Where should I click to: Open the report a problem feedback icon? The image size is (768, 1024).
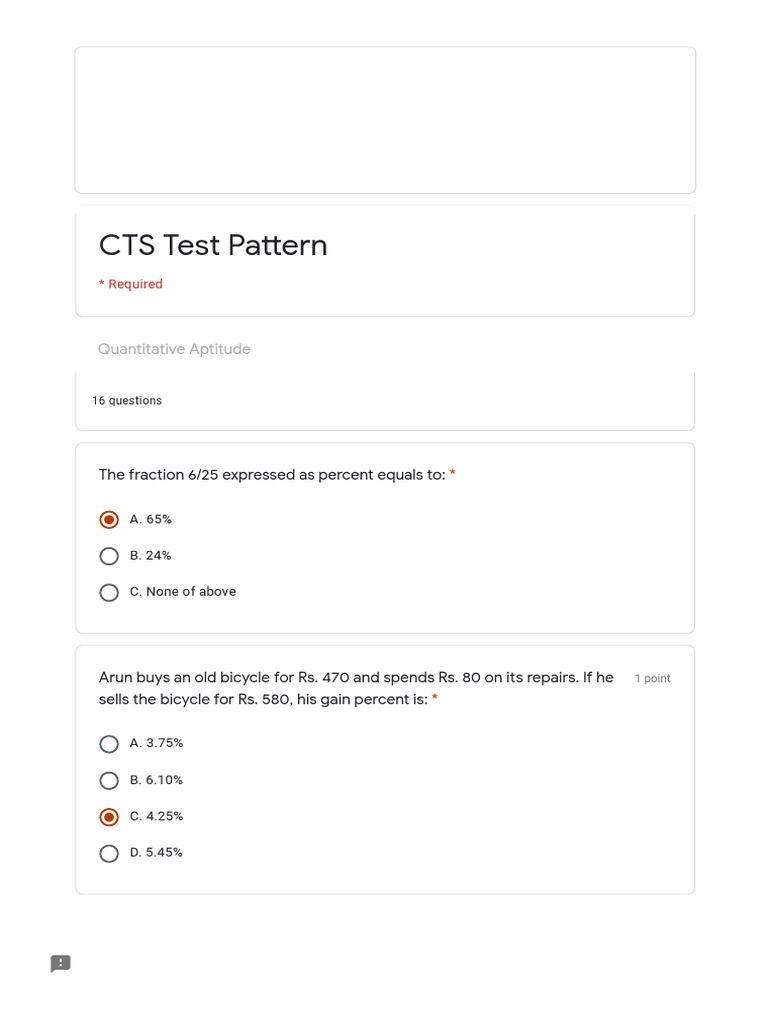click(x=61, y=964)
